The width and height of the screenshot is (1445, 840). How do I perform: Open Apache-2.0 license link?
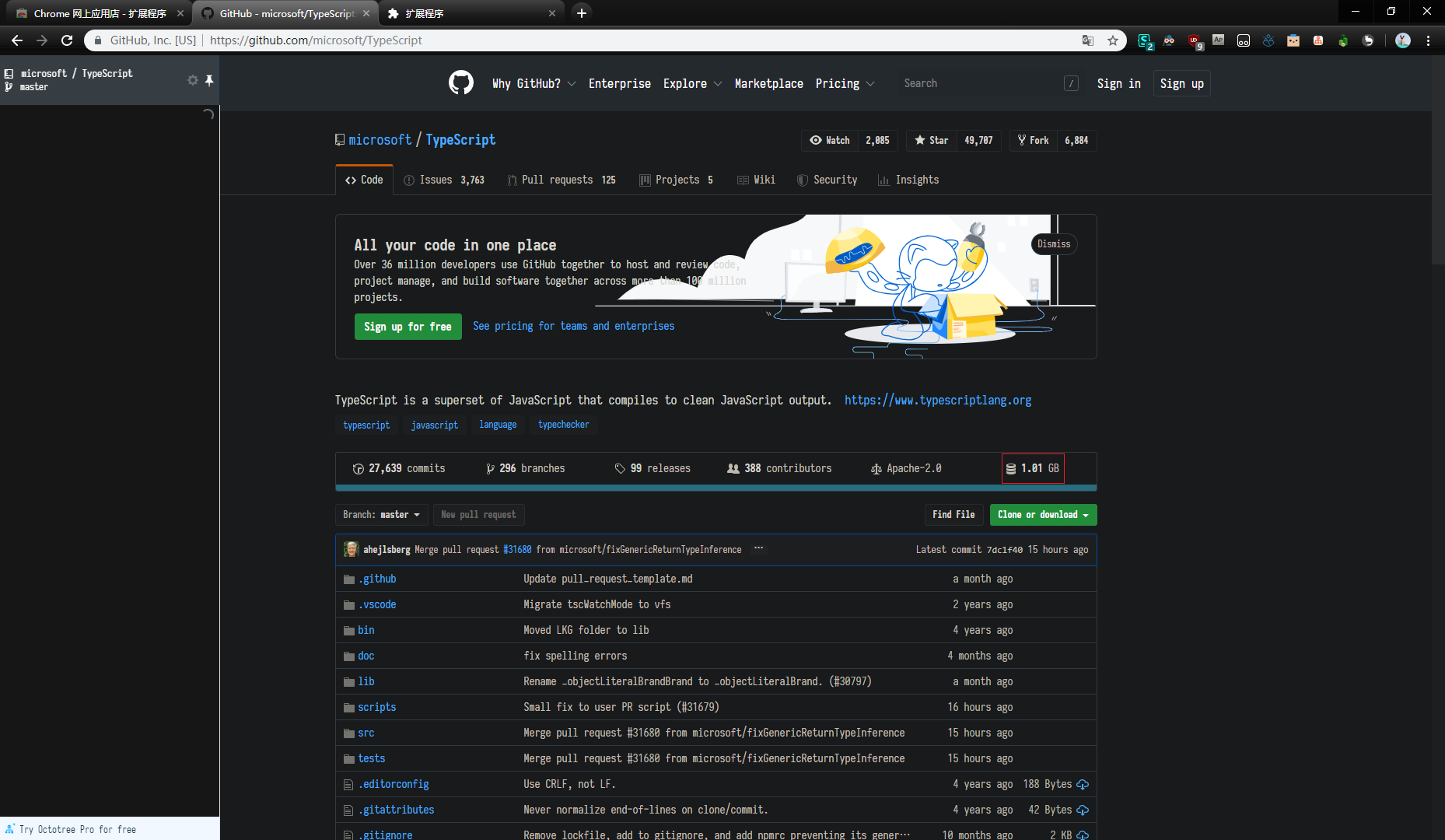tap(906, 468)
